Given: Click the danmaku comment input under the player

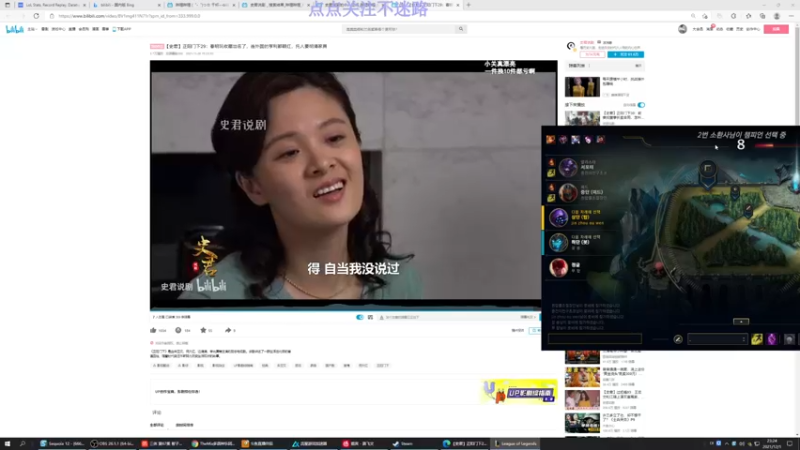Looking at the screenshot, I should tap(449, 317).
